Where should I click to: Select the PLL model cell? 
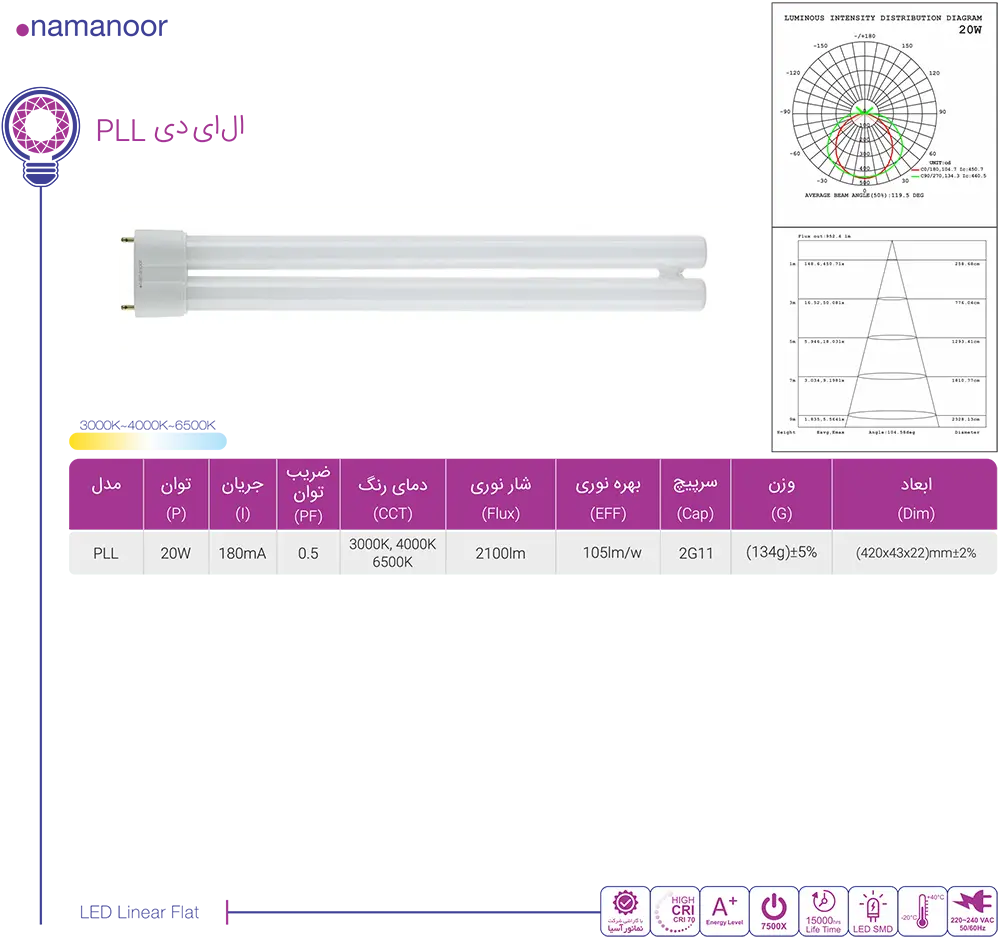(105, 553)
